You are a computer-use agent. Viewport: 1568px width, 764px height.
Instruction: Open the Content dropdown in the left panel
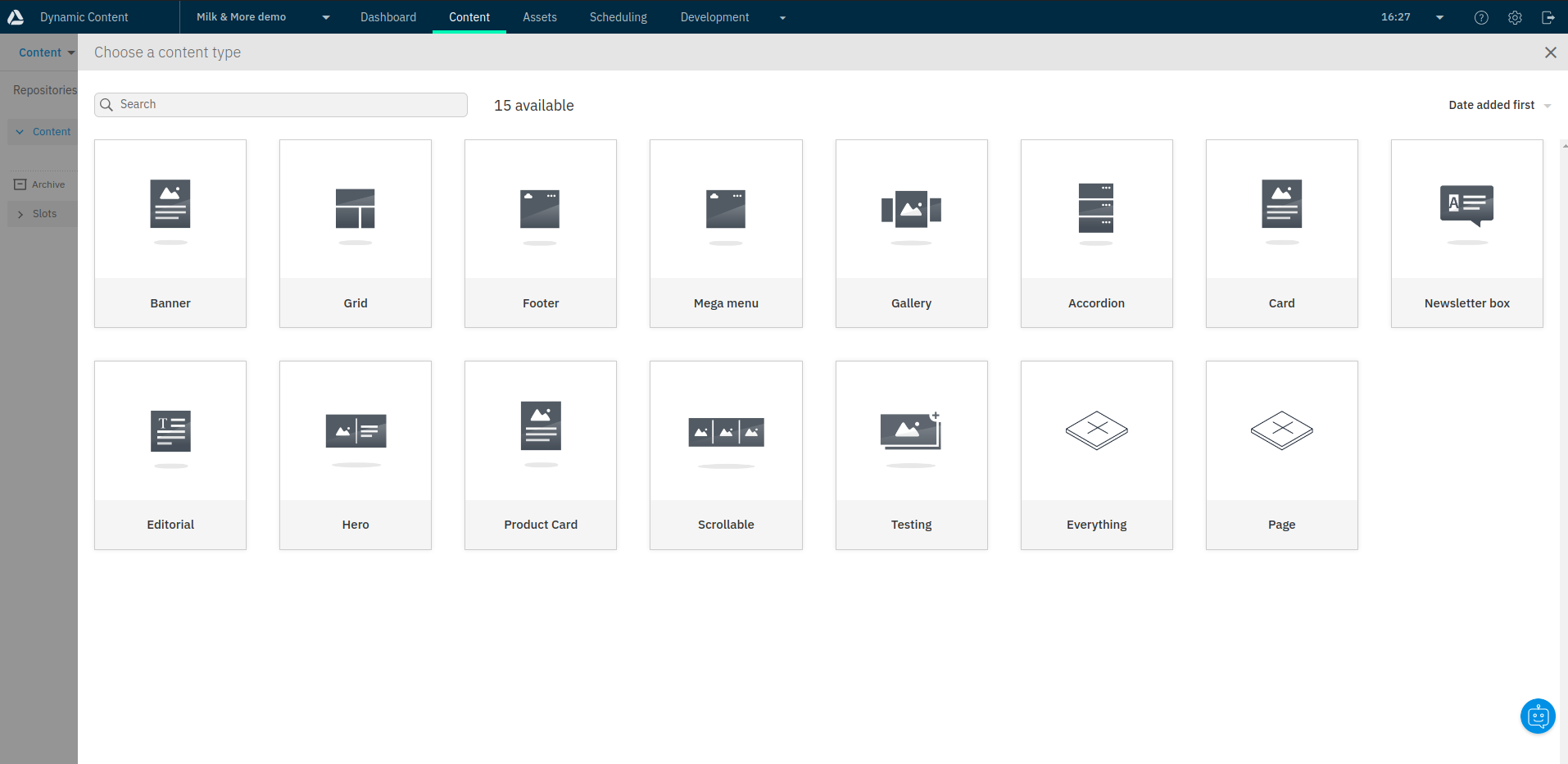pyautogui.click(x=46, y=52)
